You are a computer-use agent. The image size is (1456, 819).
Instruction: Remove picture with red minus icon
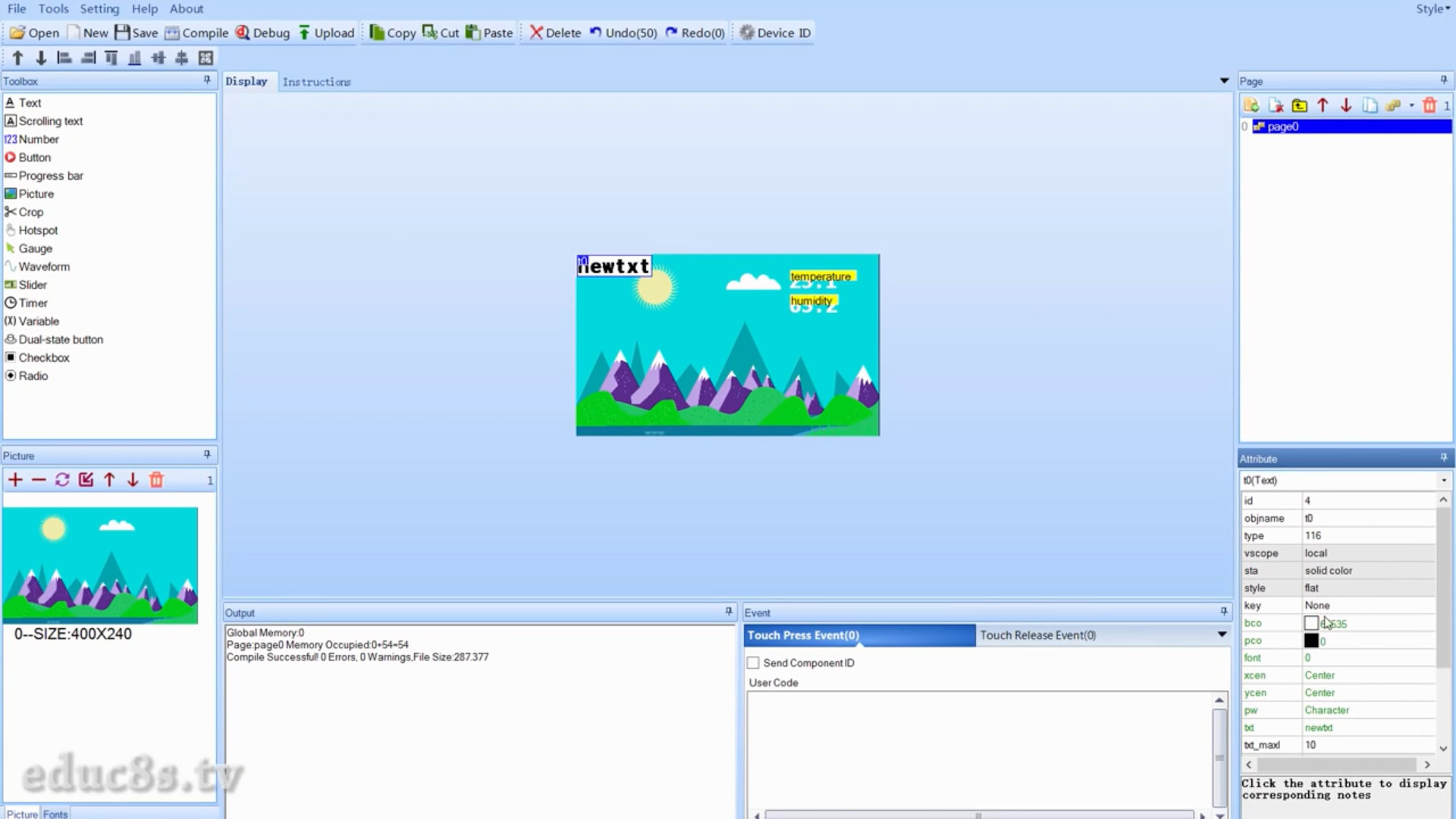(x=39, y=479)
